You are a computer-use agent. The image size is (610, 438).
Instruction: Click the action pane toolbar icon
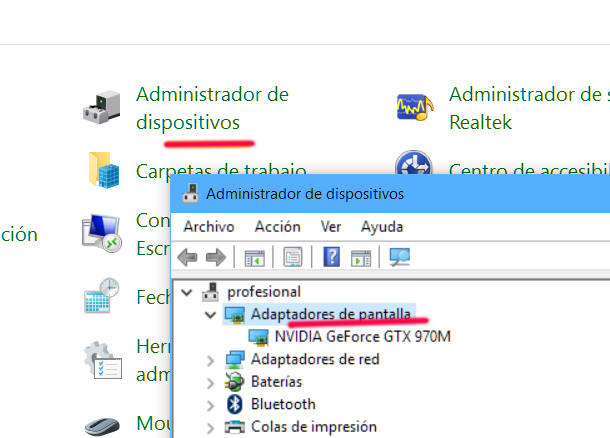pos(361,258)
